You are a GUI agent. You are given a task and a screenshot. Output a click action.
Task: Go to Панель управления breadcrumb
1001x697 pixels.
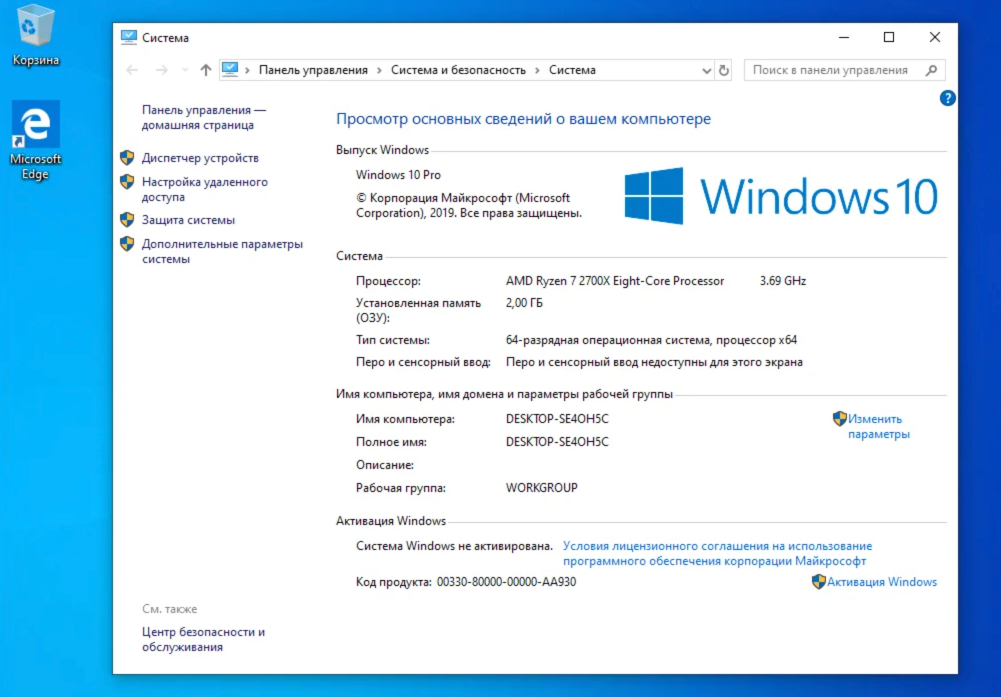pyautogui.click(x=313, y=70)
